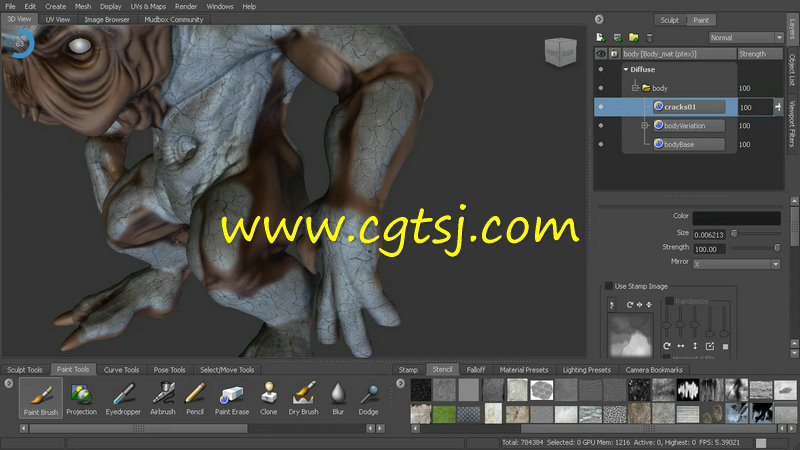
Task: Collapse the body folder tree node
Action: [635, 88]
